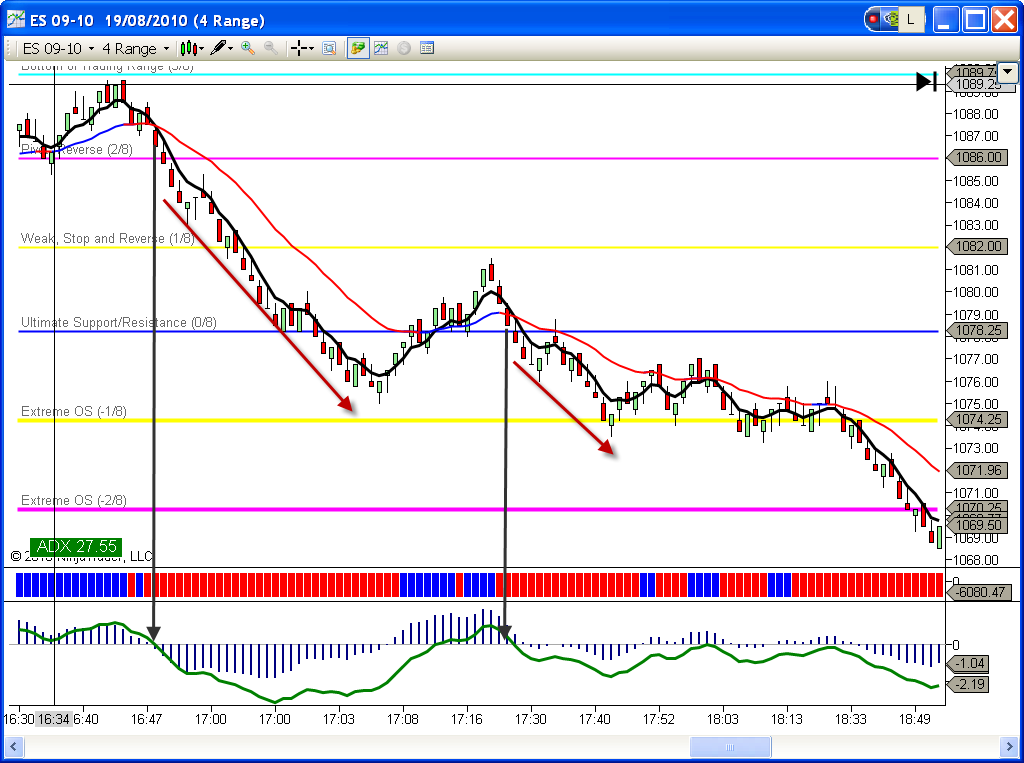Open the data box table icon
This screenshot has width=1024, height=763.
click(x=427, y=48)
